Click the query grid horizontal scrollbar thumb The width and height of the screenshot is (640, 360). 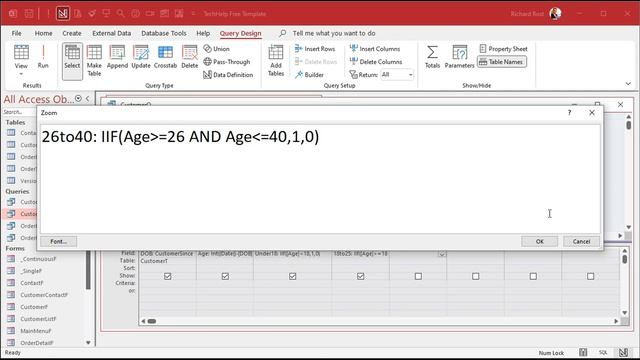151,321
